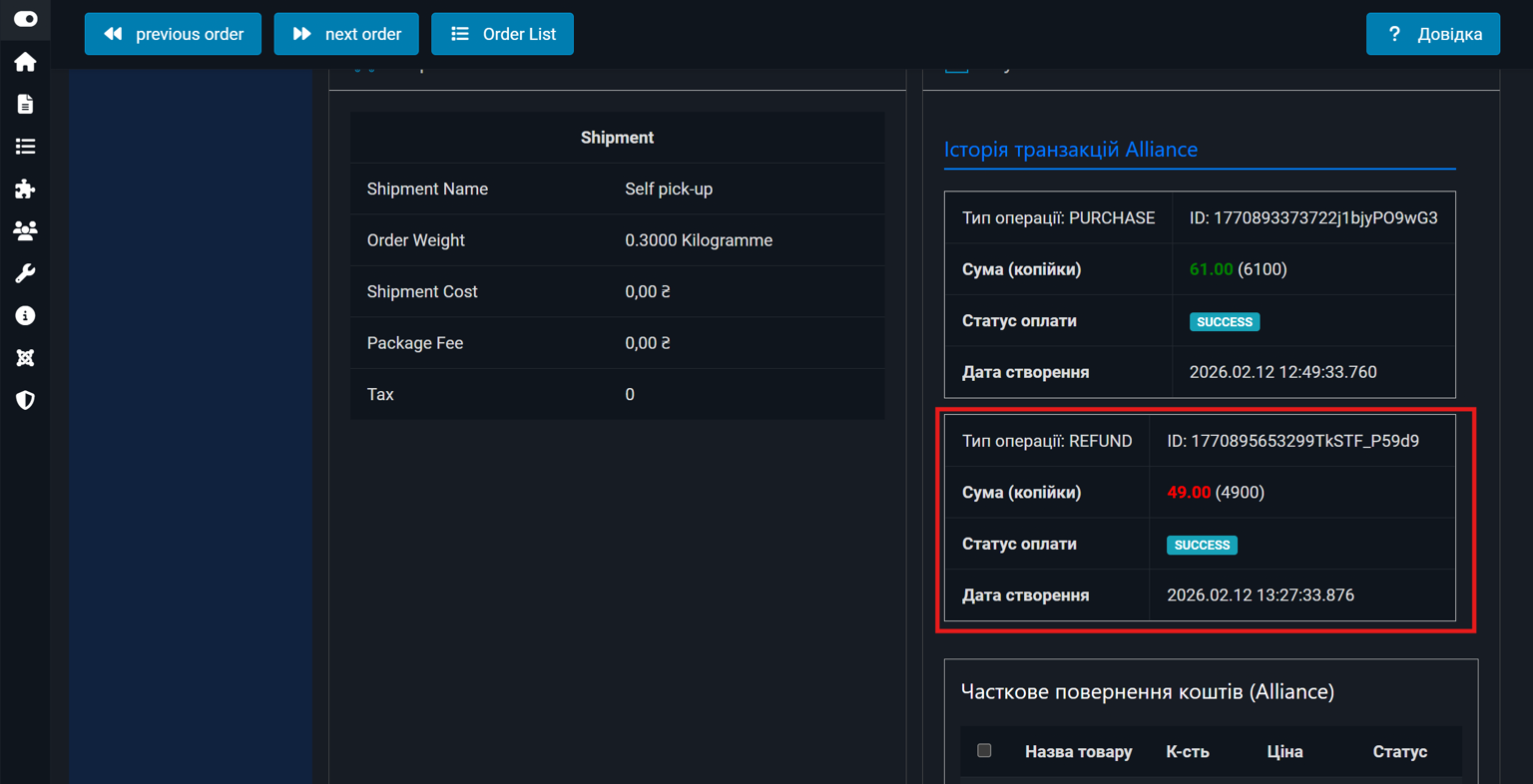The width and height of the screenshot is (1533, 784).
Task: Click the Help info circle icon
Action: point(25,316)
